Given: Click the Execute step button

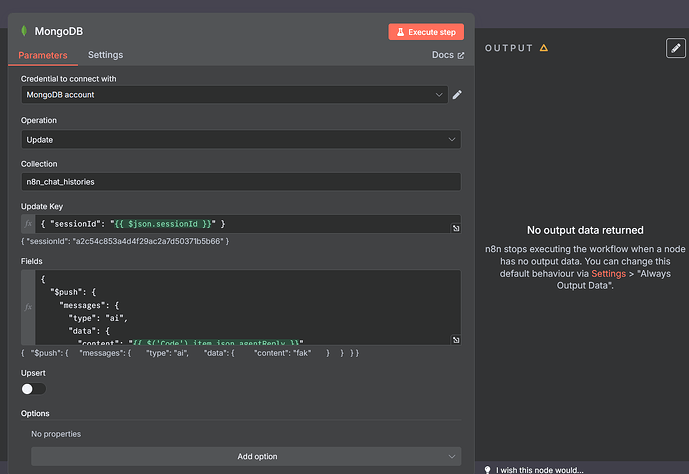Looking at the screenshot, I should 426,32.
